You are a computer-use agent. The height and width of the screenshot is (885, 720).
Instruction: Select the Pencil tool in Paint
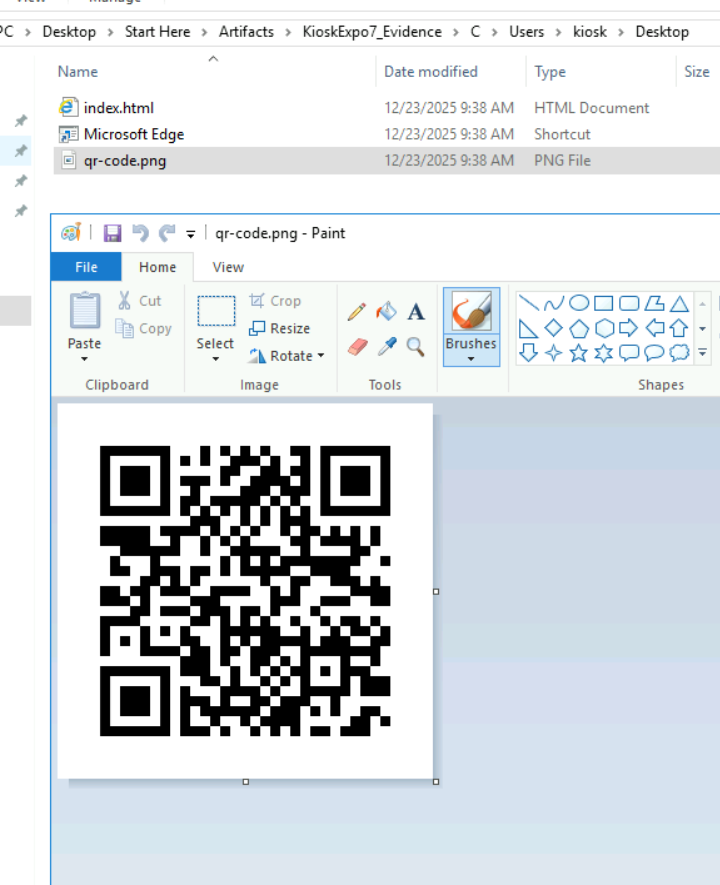click(x=357, y=312)
